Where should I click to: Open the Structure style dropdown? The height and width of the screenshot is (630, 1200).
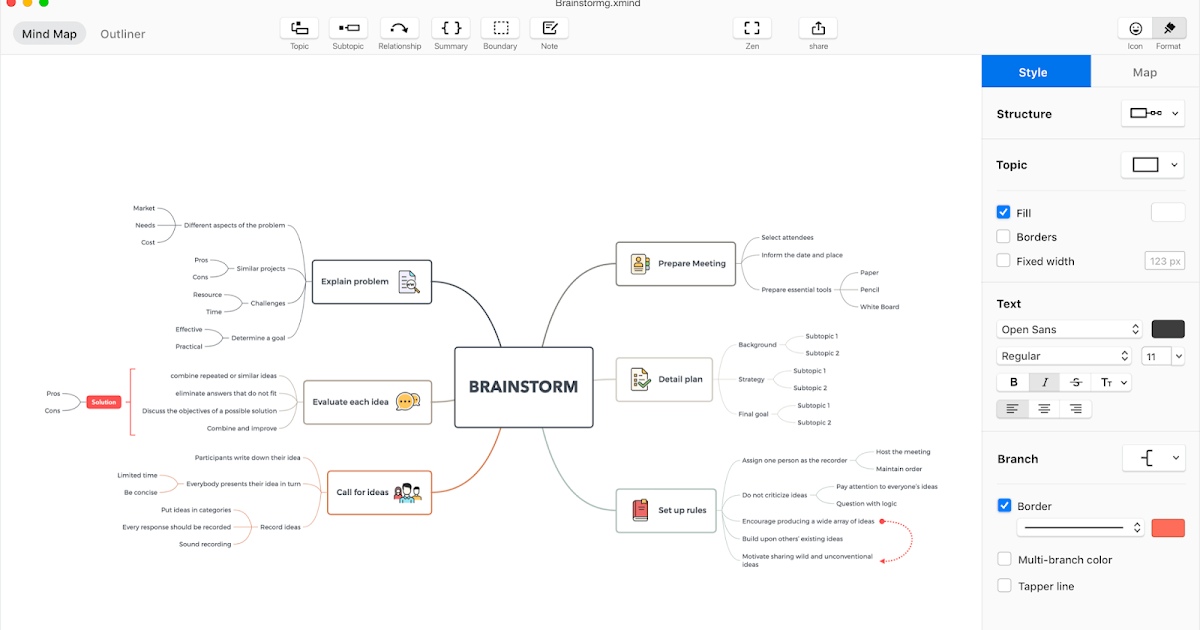point(1152,114)
